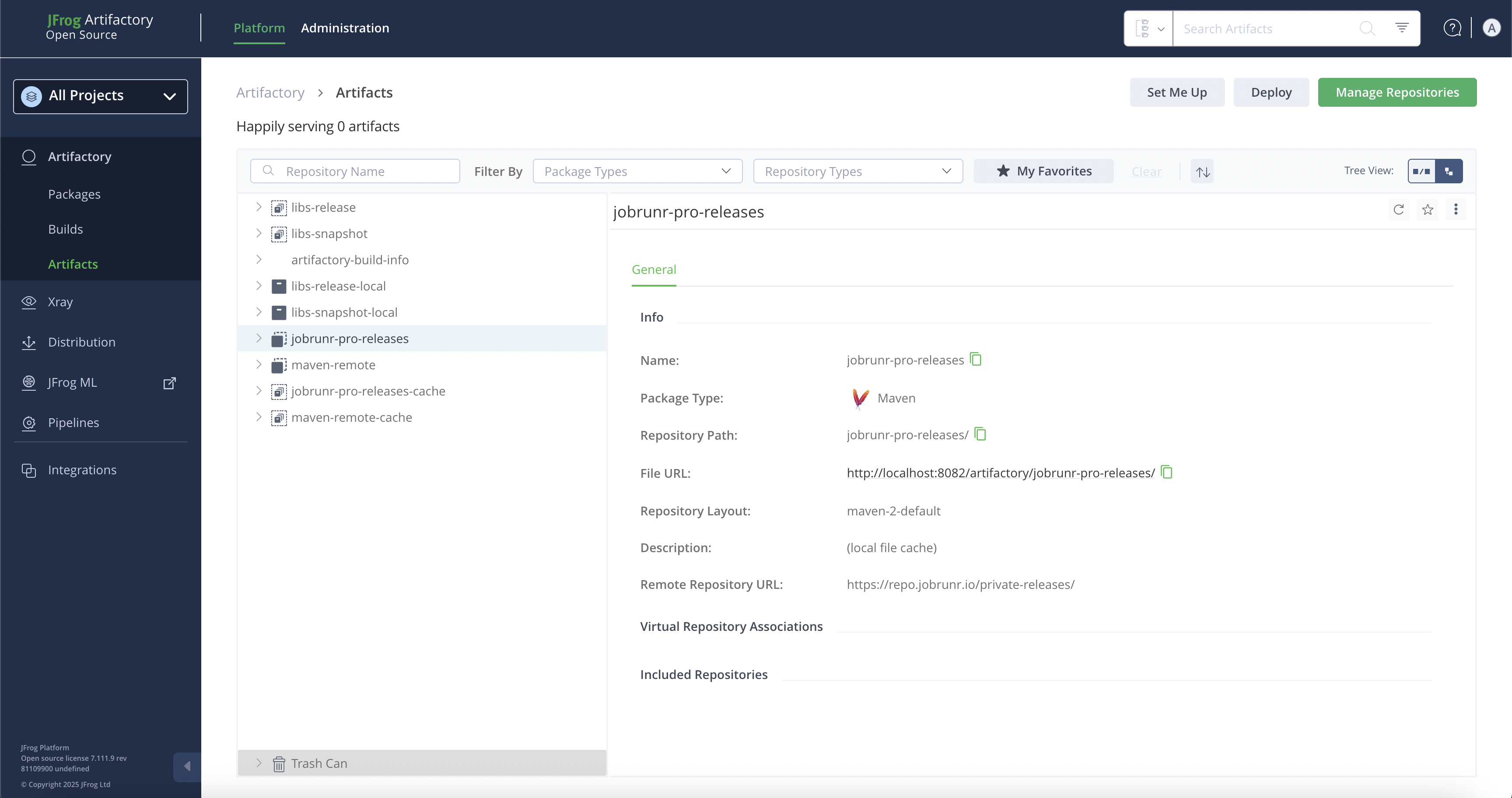Viewport: 1512px width, 798px height.
Task: Click the Manage Repositories button
Action: pos(1396,92)
